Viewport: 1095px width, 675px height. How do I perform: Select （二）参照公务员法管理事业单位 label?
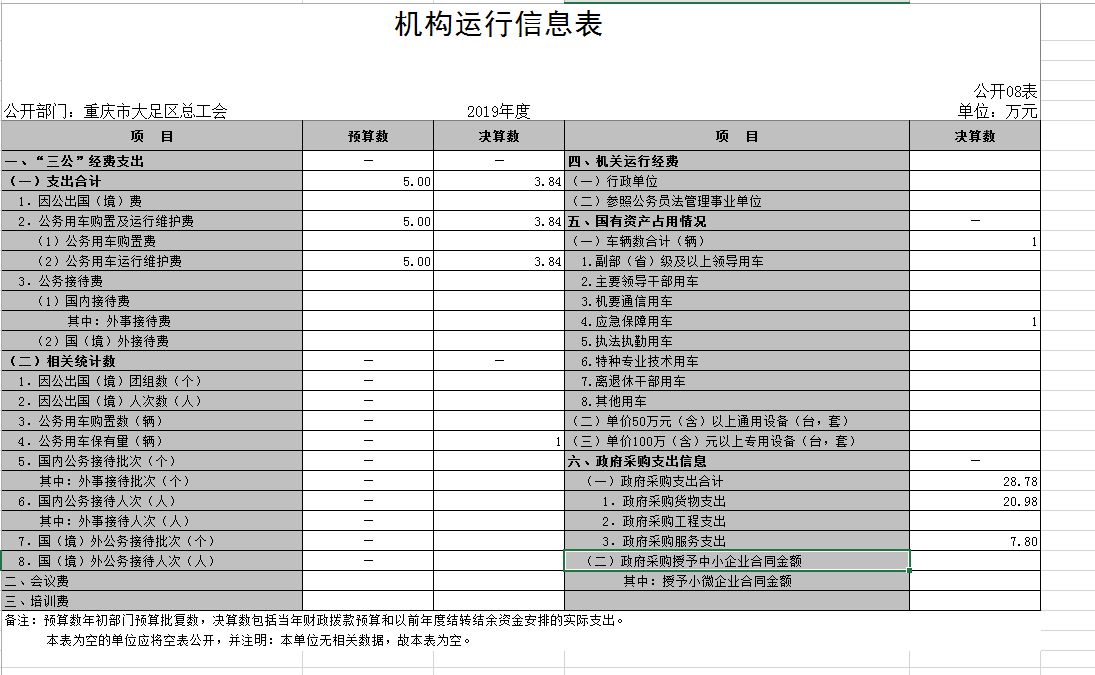(666, 202)
